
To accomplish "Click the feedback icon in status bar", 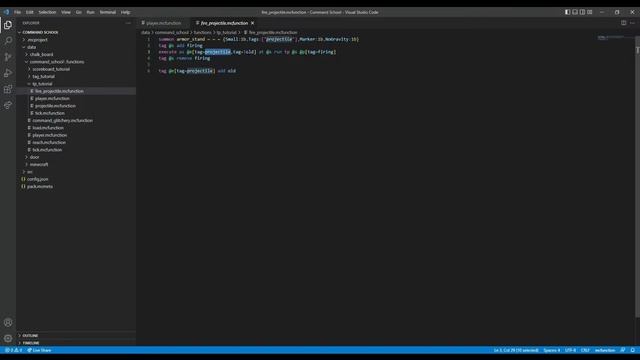I will click(622, 350).
